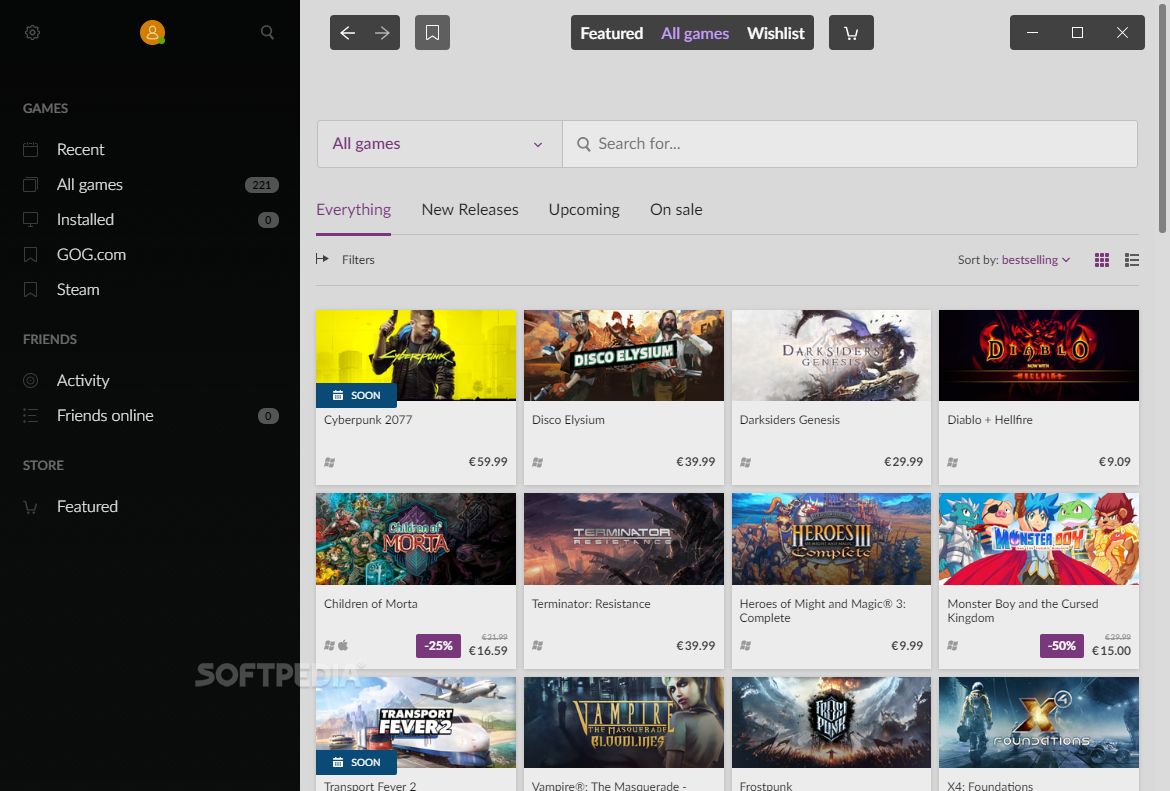The height and width of the screenshot is (791, 1170).
Task: Open the Heroes III Complete cover image
Action: point(831,539)
